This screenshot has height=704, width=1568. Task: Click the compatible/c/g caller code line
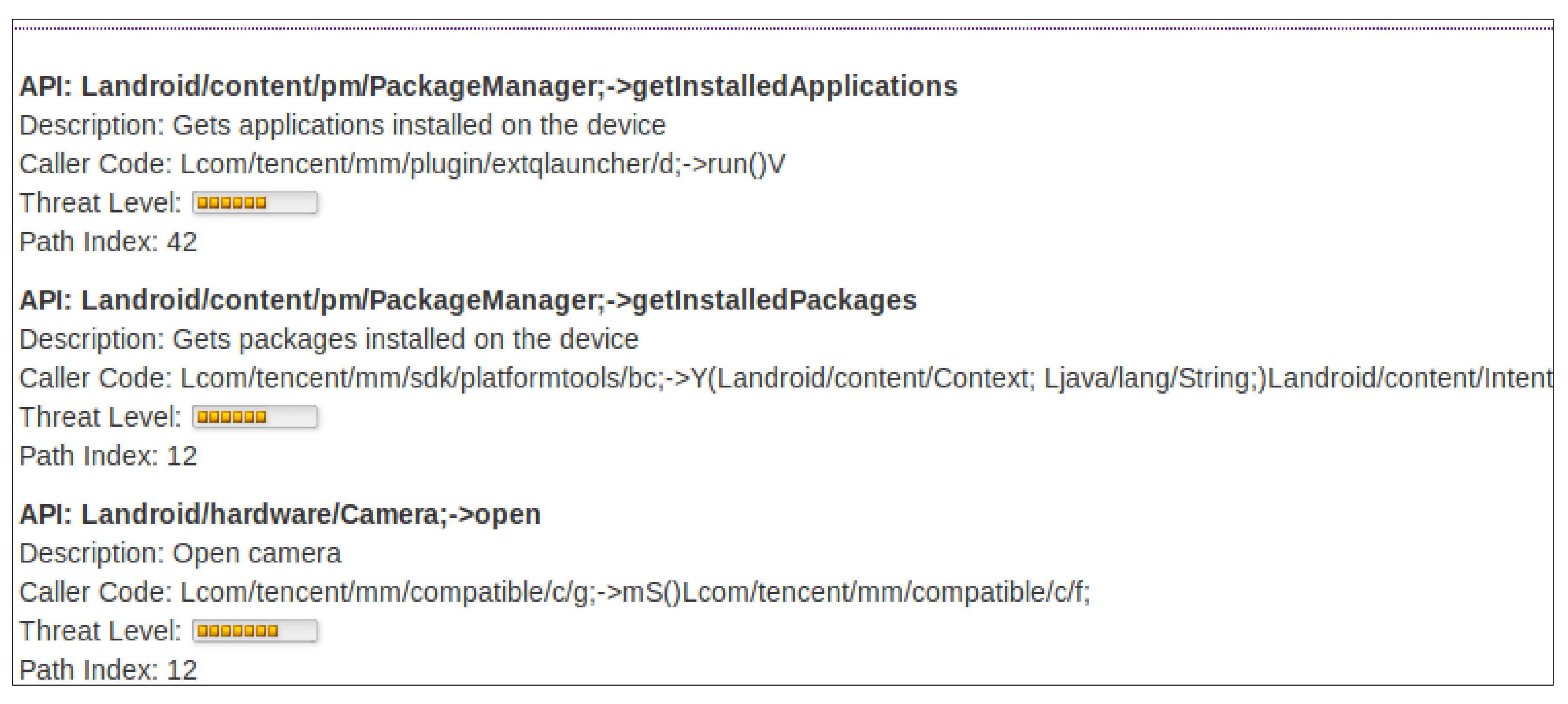[554, 592]
